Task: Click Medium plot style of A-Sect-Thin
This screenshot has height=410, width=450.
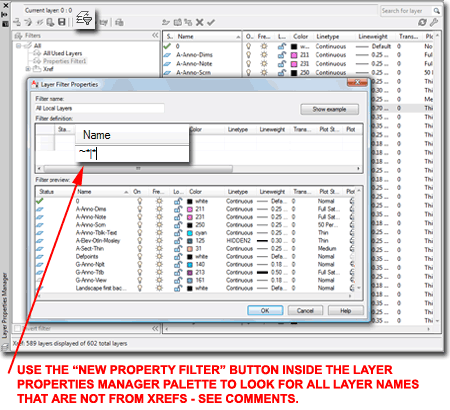Action: 327,249
